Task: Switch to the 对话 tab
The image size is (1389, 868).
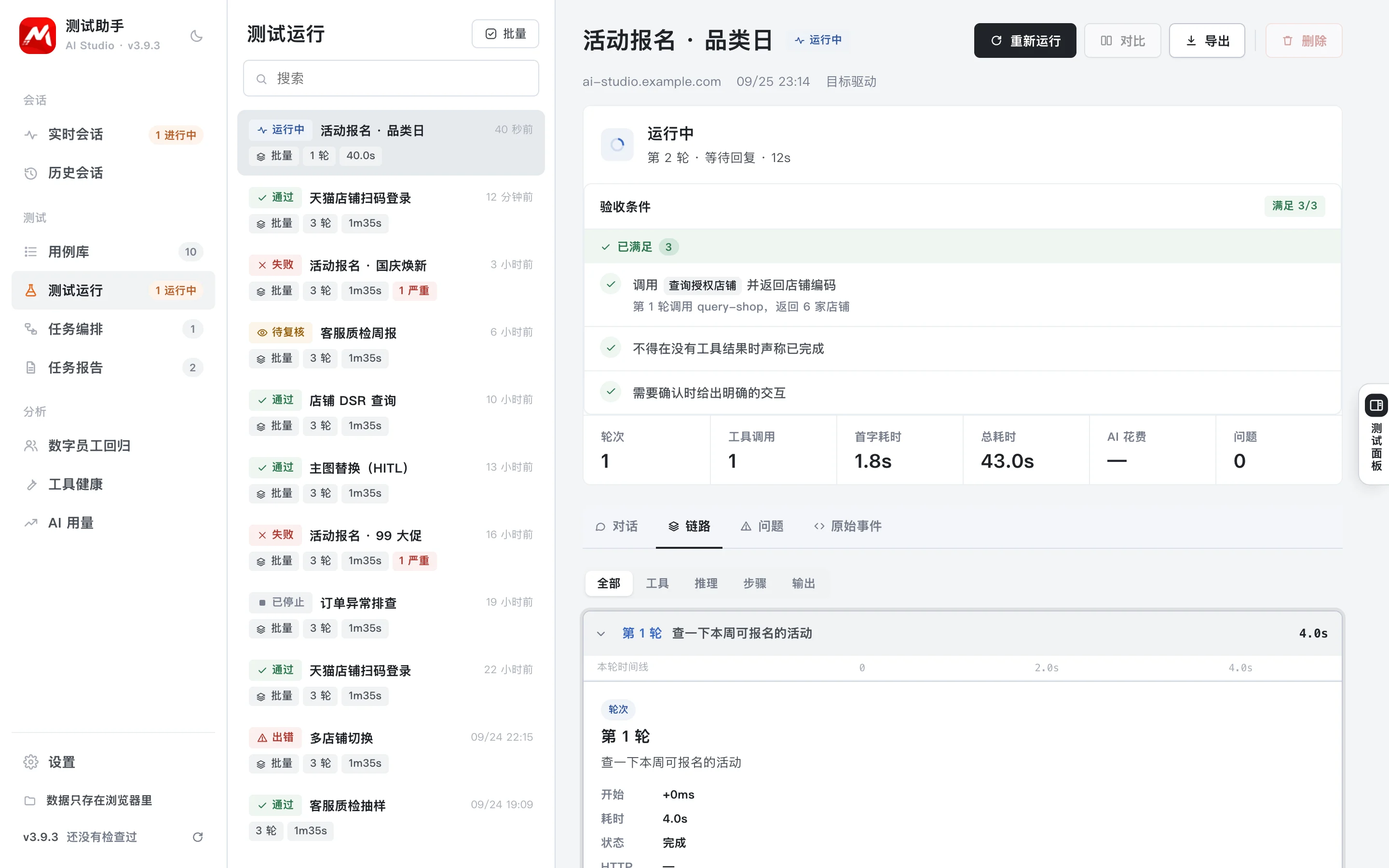Action: 617,527
